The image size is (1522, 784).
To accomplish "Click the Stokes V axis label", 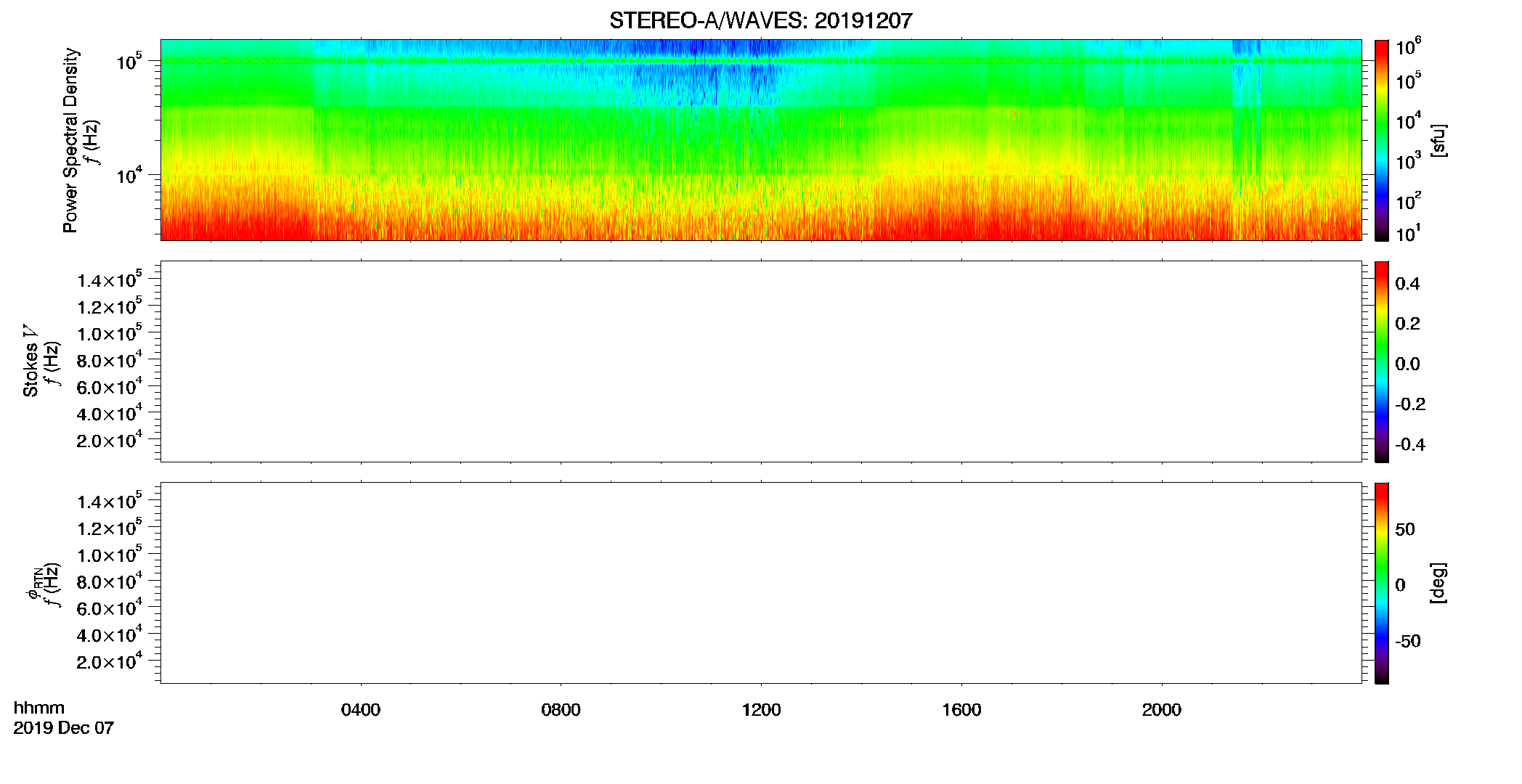I will [30, 361].
